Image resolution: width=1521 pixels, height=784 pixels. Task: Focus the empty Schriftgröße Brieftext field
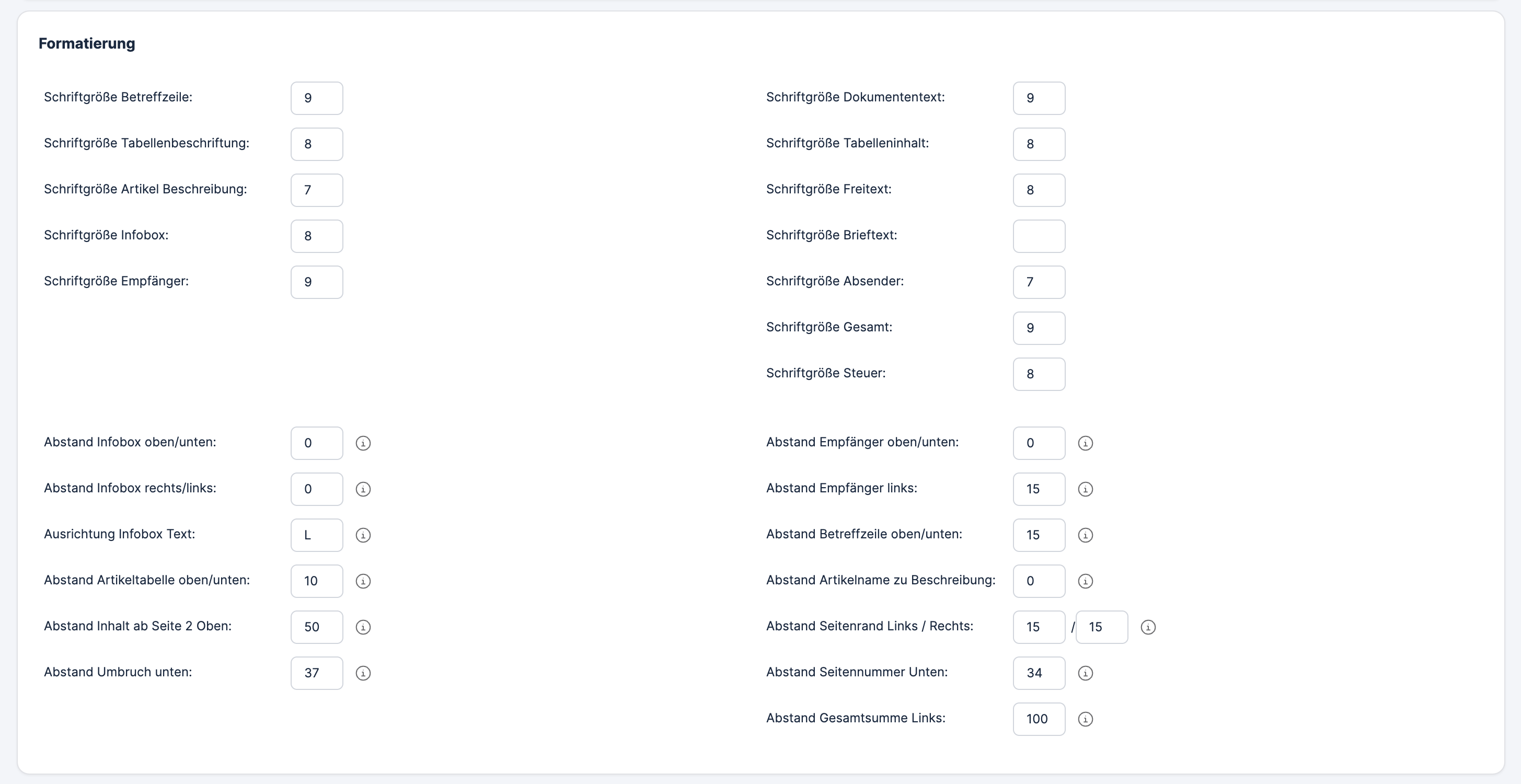pyautogui.click(x=1039, y=236)
